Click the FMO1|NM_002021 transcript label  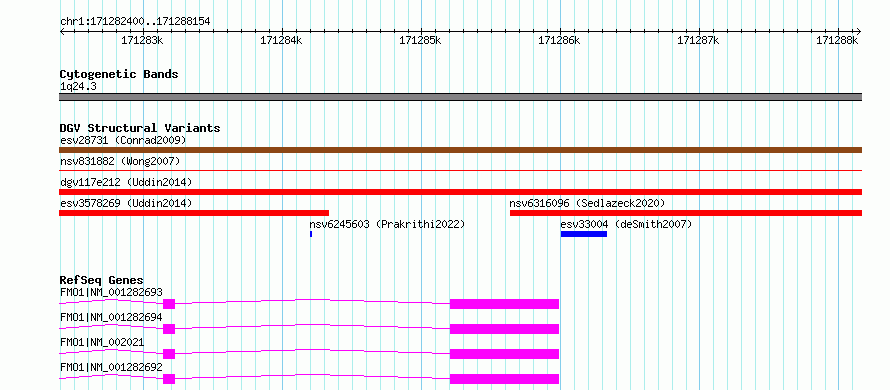(x=102, y=342)
